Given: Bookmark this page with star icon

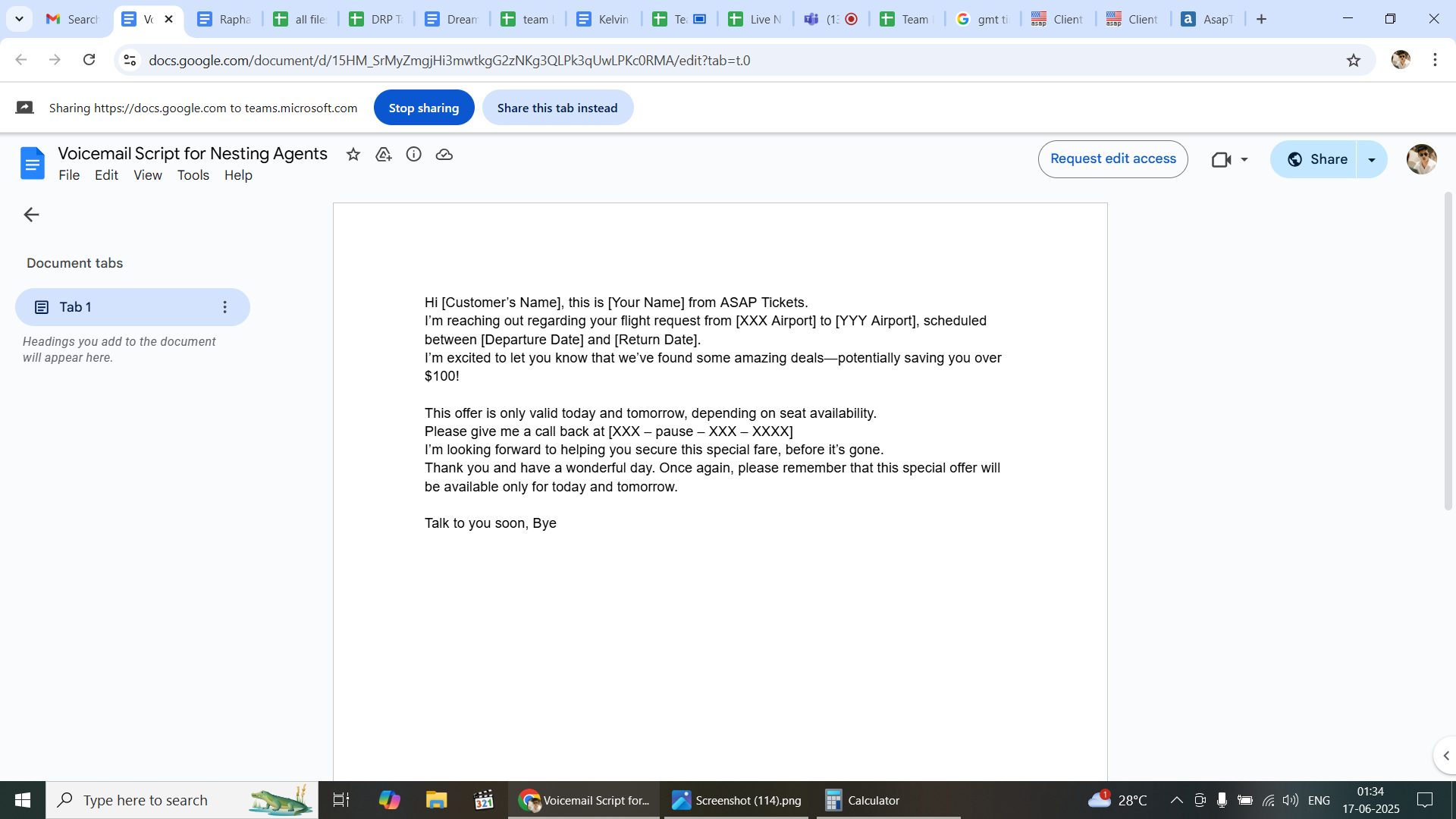Looking at the screenshot, I should coord(1354,61).
